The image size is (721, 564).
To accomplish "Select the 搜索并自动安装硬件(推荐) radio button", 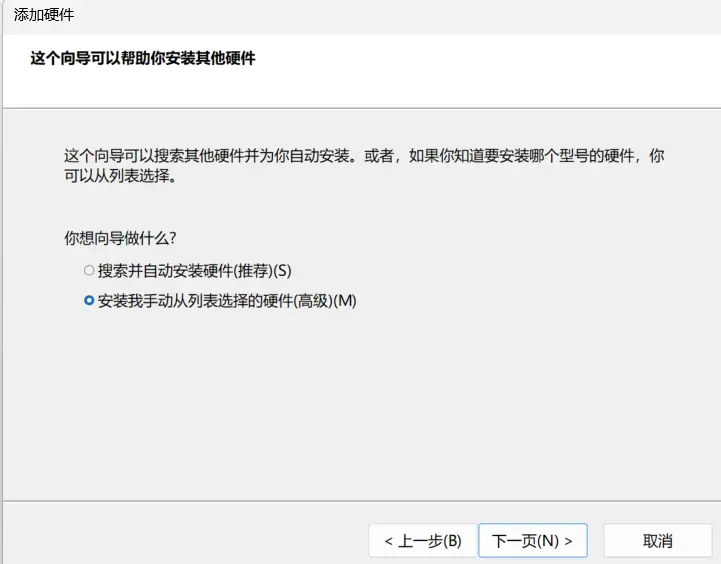I will click(x=89, y=271).
